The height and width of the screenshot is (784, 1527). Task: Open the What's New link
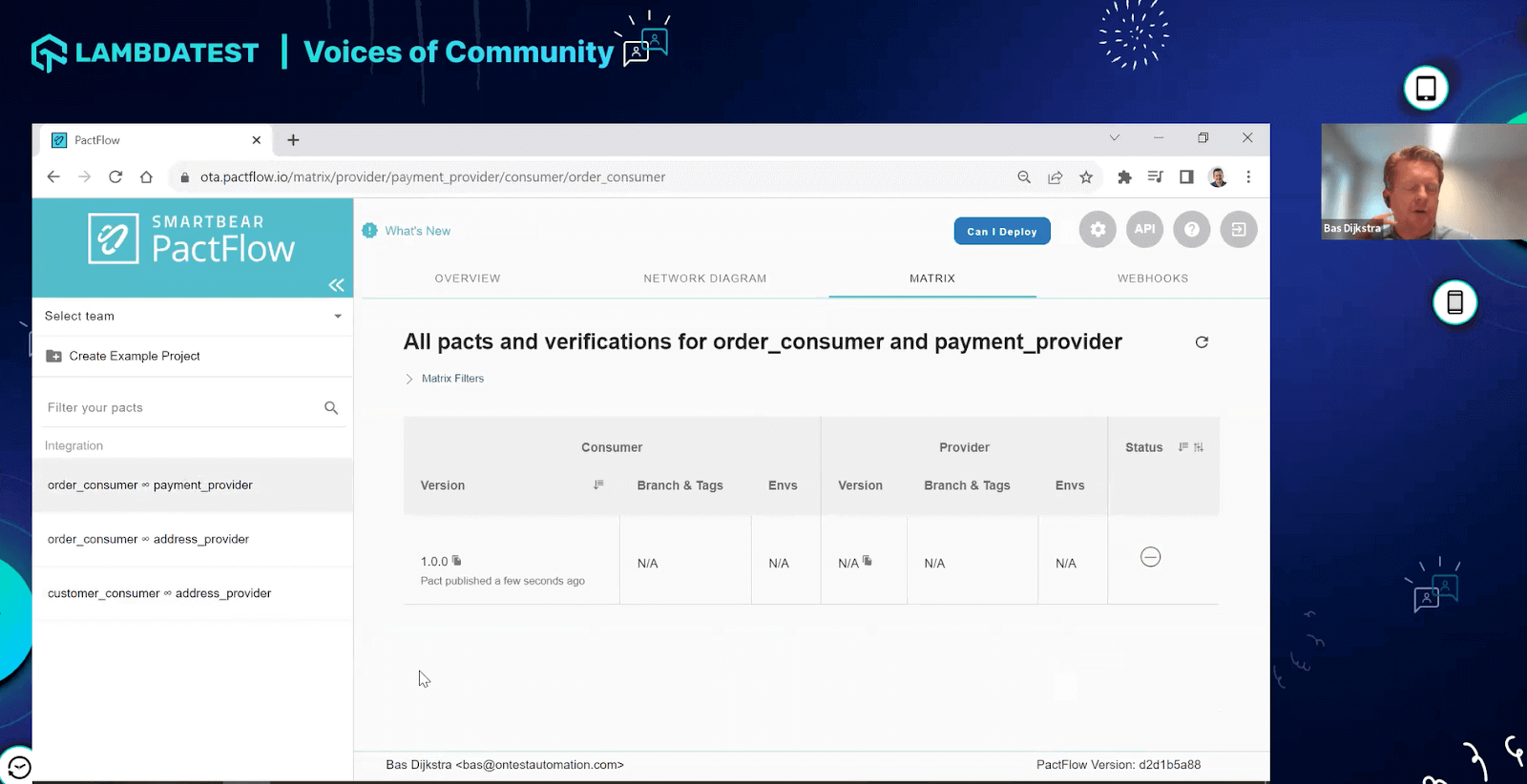coord(417,231)
